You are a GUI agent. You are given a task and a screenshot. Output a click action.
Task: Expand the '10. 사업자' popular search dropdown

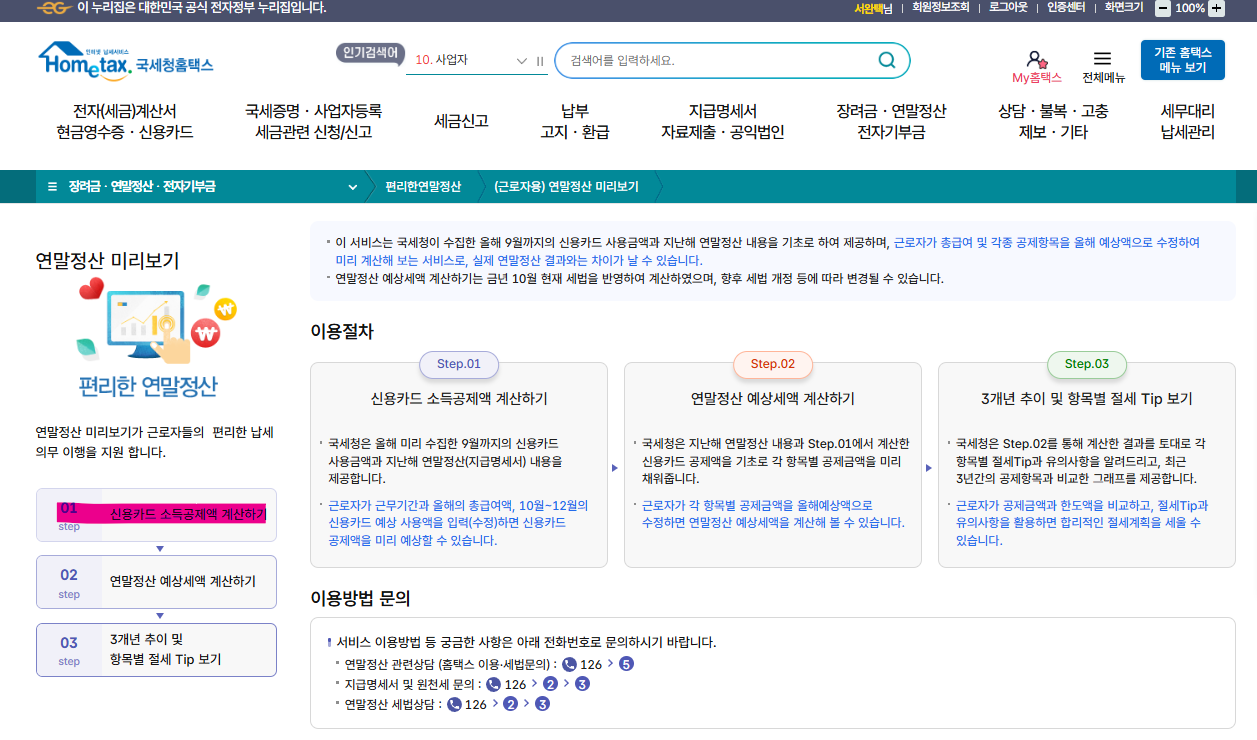[520, 60]
